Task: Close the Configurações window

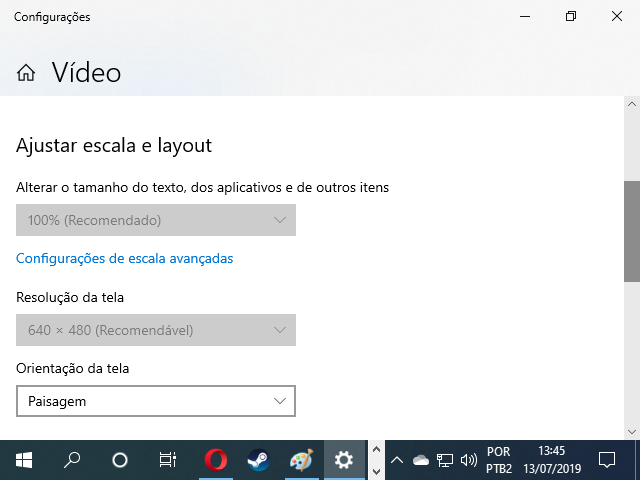Action: coord(617,16)
